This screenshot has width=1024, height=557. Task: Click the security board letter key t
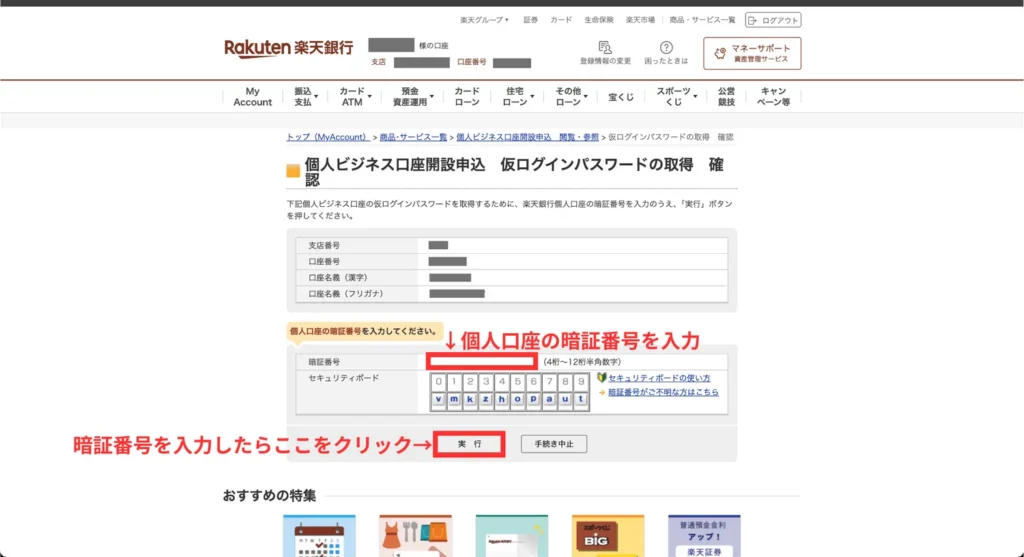point(581,400)
